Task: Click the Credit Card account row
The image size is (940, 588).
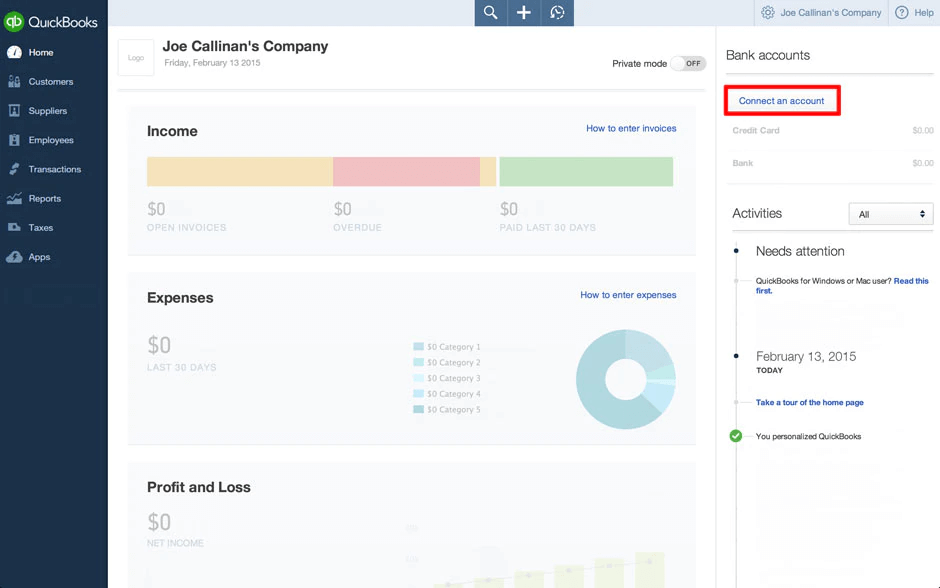Action: [833, 130]
